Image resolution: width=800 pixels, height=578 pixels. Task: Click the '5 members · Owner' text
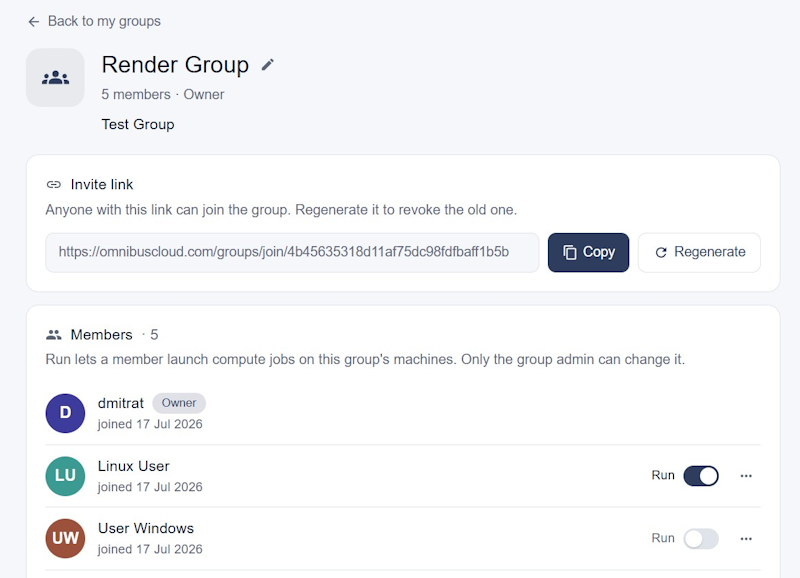tap(163, 94)
